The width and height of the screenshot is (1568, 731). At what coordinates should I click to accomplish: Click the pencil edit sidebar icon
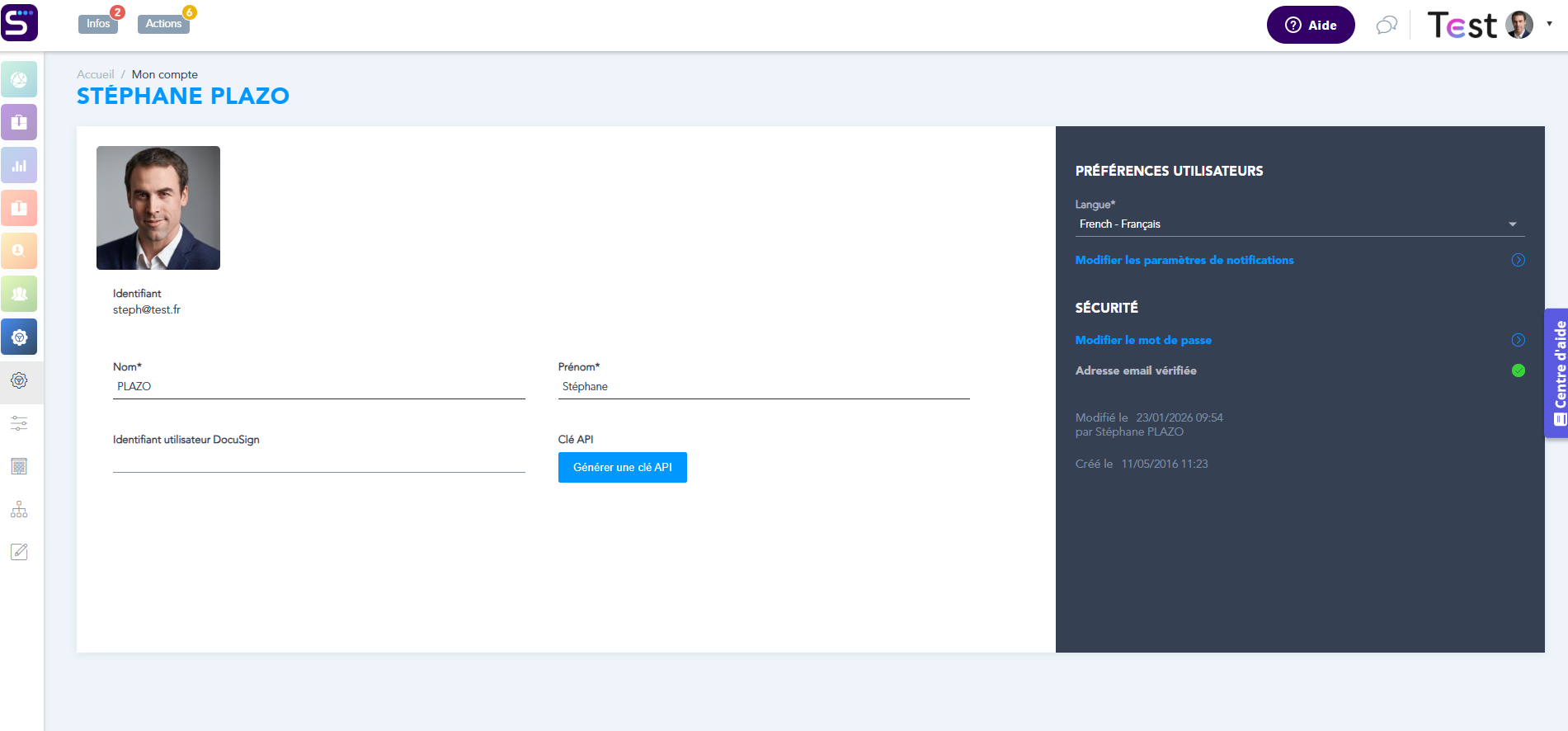[19, 552]
